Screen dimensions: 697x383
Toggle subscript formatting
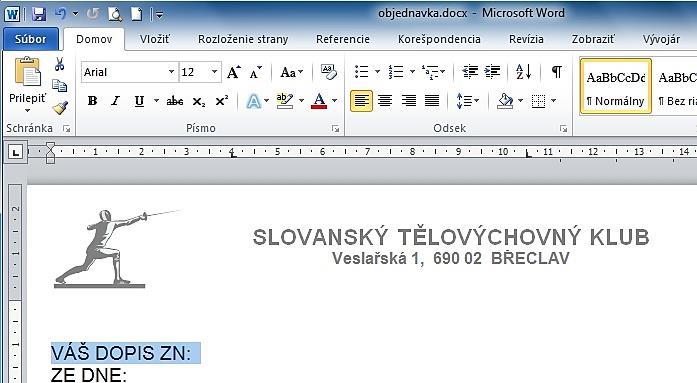199,101
